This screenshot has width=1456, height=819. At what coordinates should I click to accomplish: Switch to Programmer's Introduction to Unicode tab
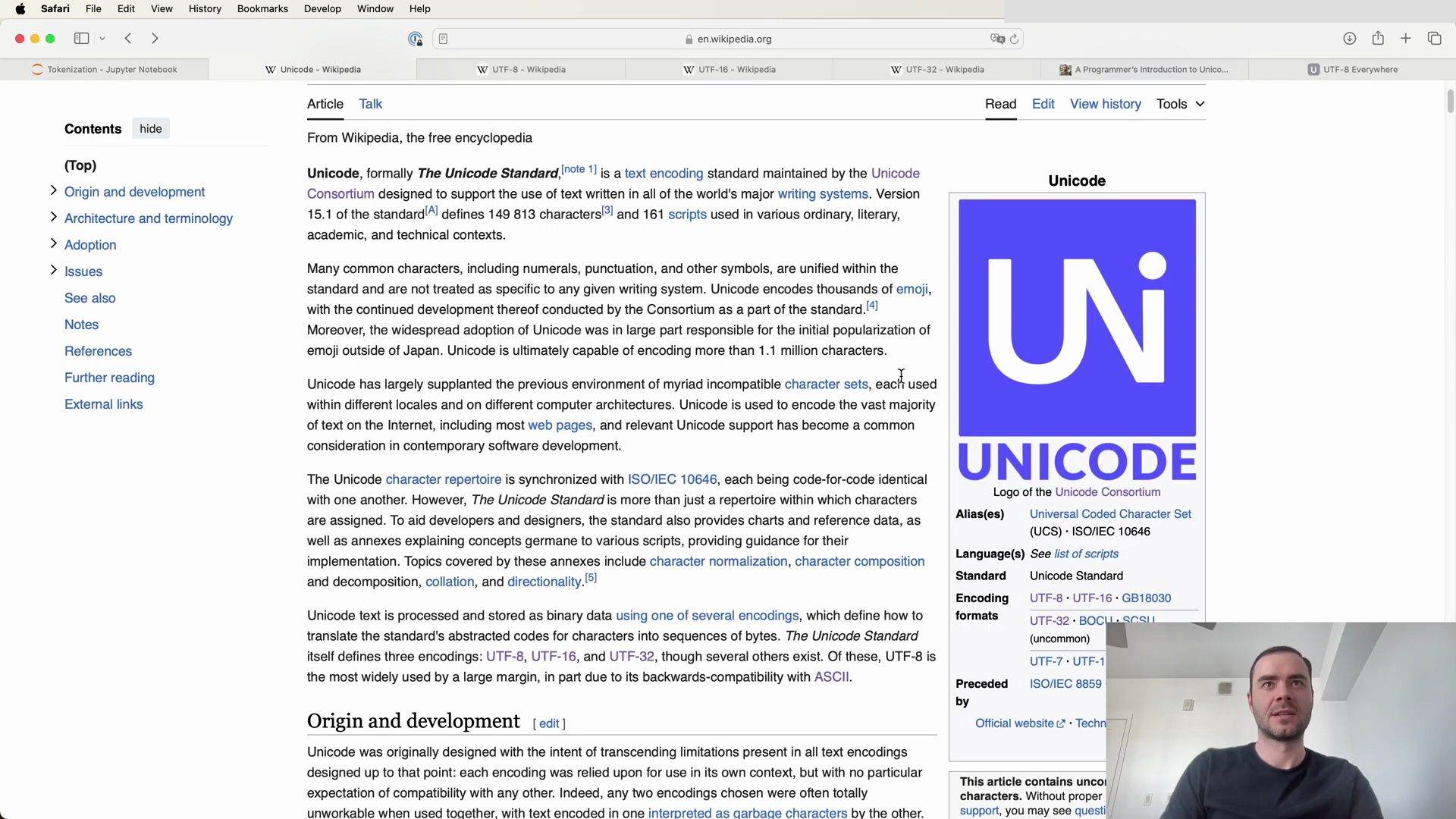[1144, 69]
